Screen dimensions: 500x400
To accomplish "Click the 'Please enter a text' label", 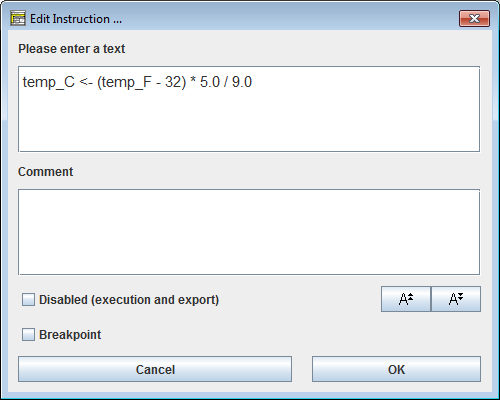I will click(x=72, y=49).
